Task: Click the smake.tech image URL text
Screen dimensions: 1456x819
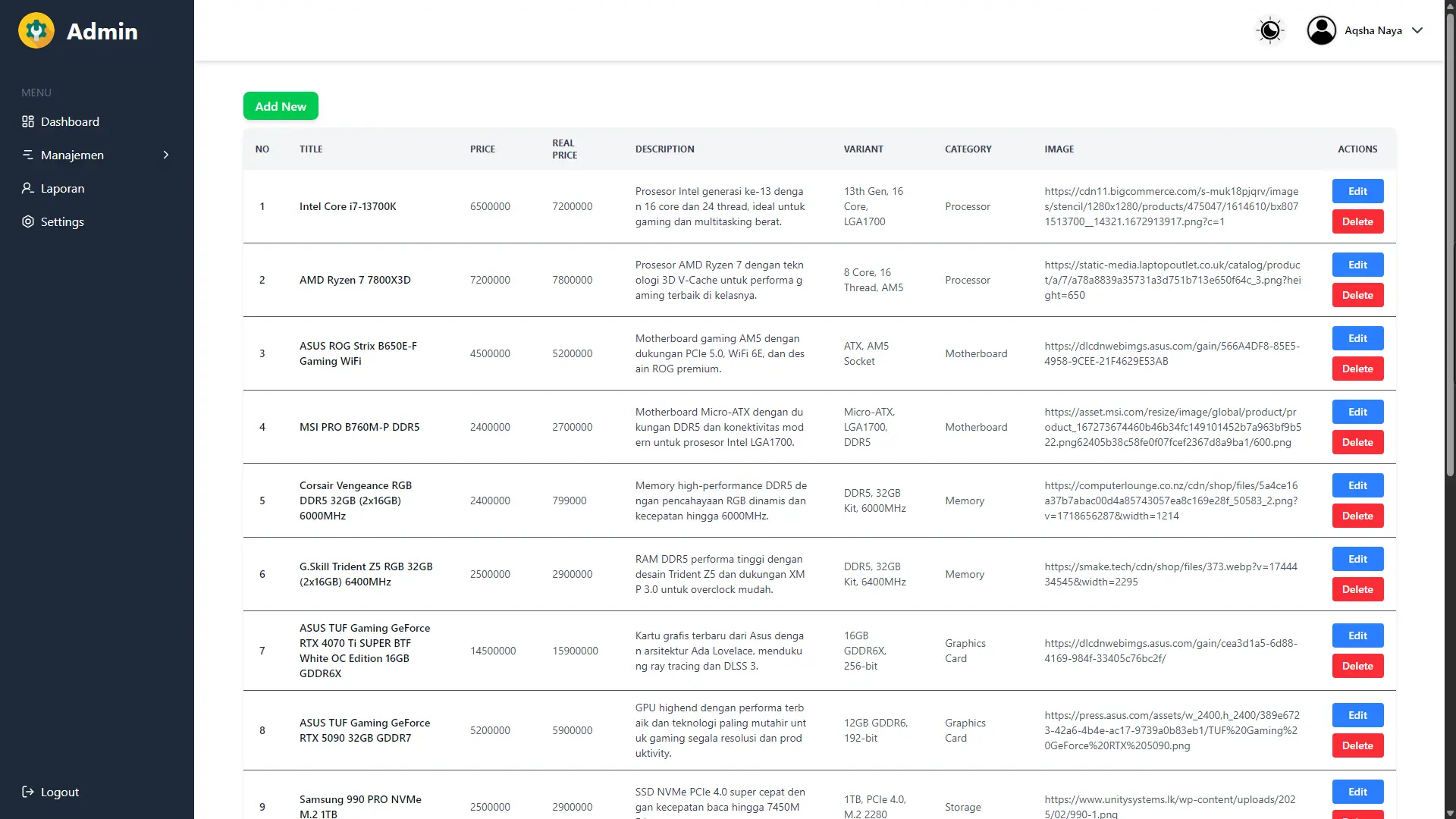Action: (x=1170, y=574)
